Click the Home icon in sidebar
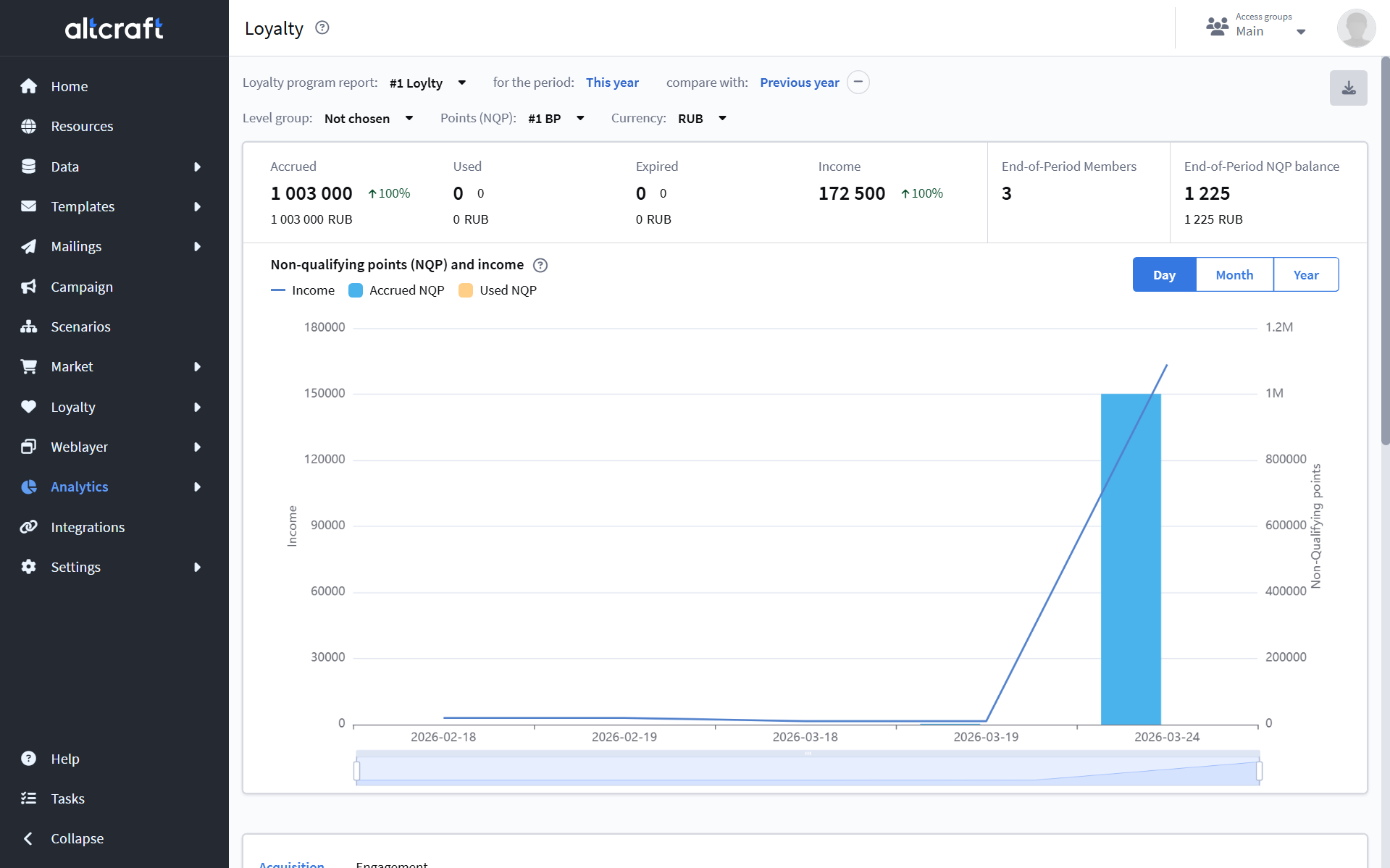 [x=29, y=86]
